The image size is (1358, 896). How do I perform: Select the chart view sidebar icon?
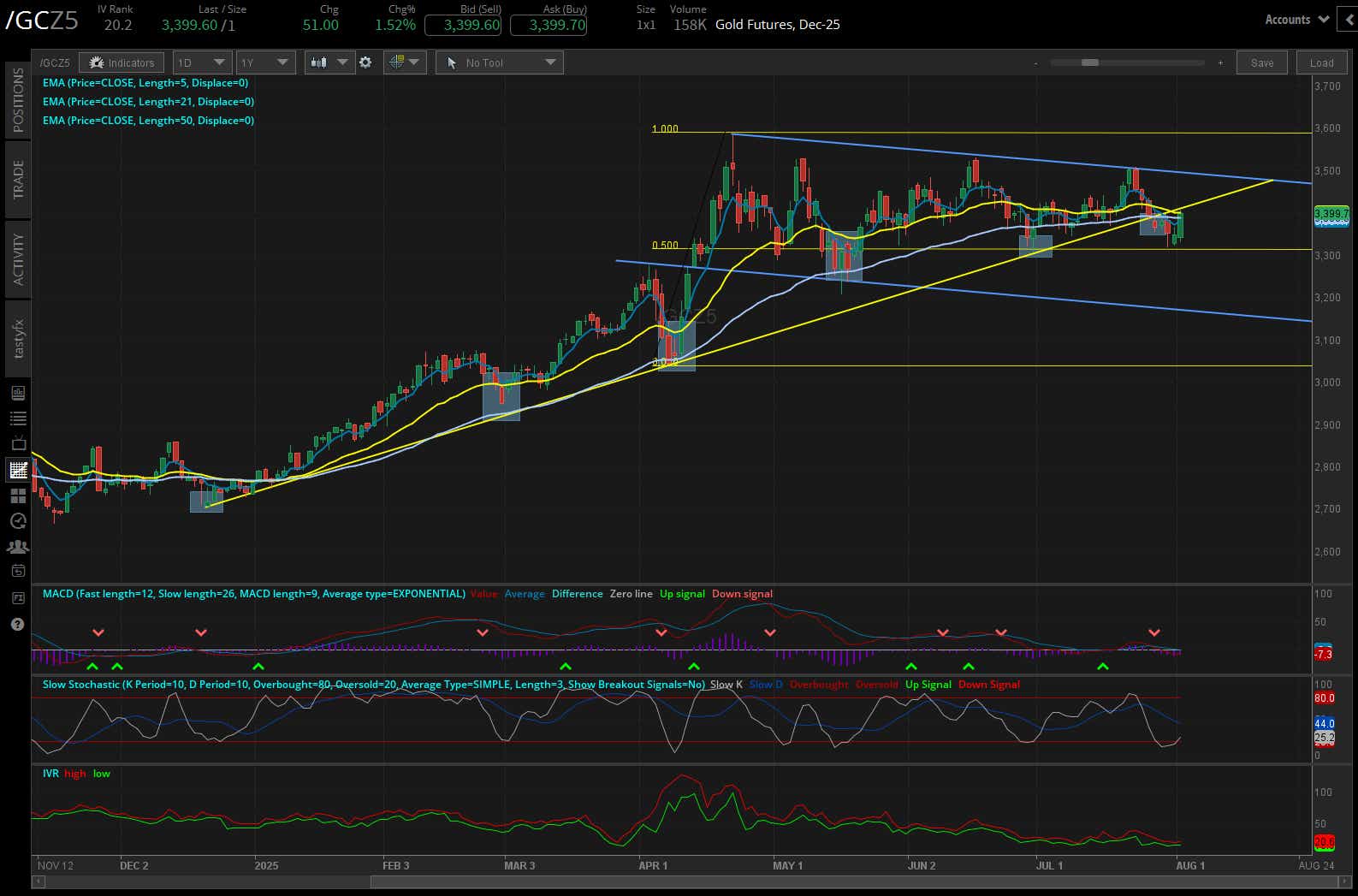pos(18,470)
